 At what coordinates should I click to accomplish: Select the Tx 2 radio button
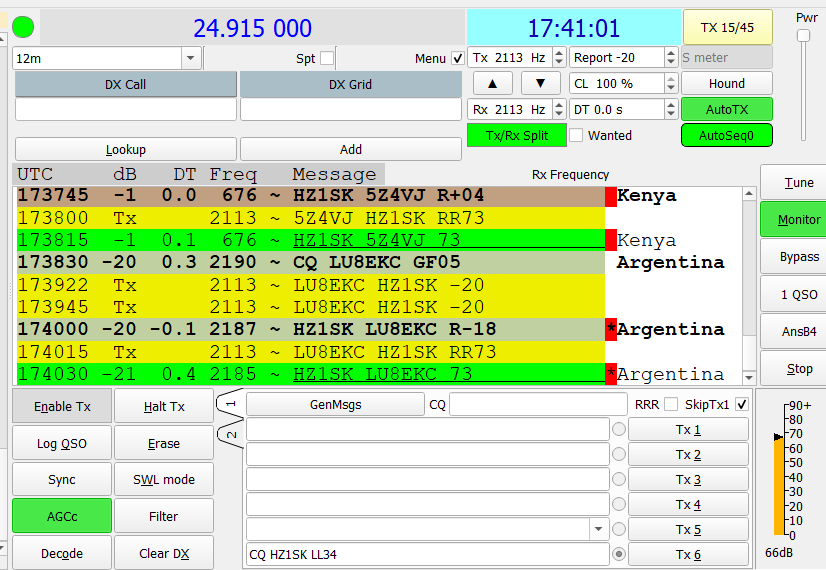[619, 454]
